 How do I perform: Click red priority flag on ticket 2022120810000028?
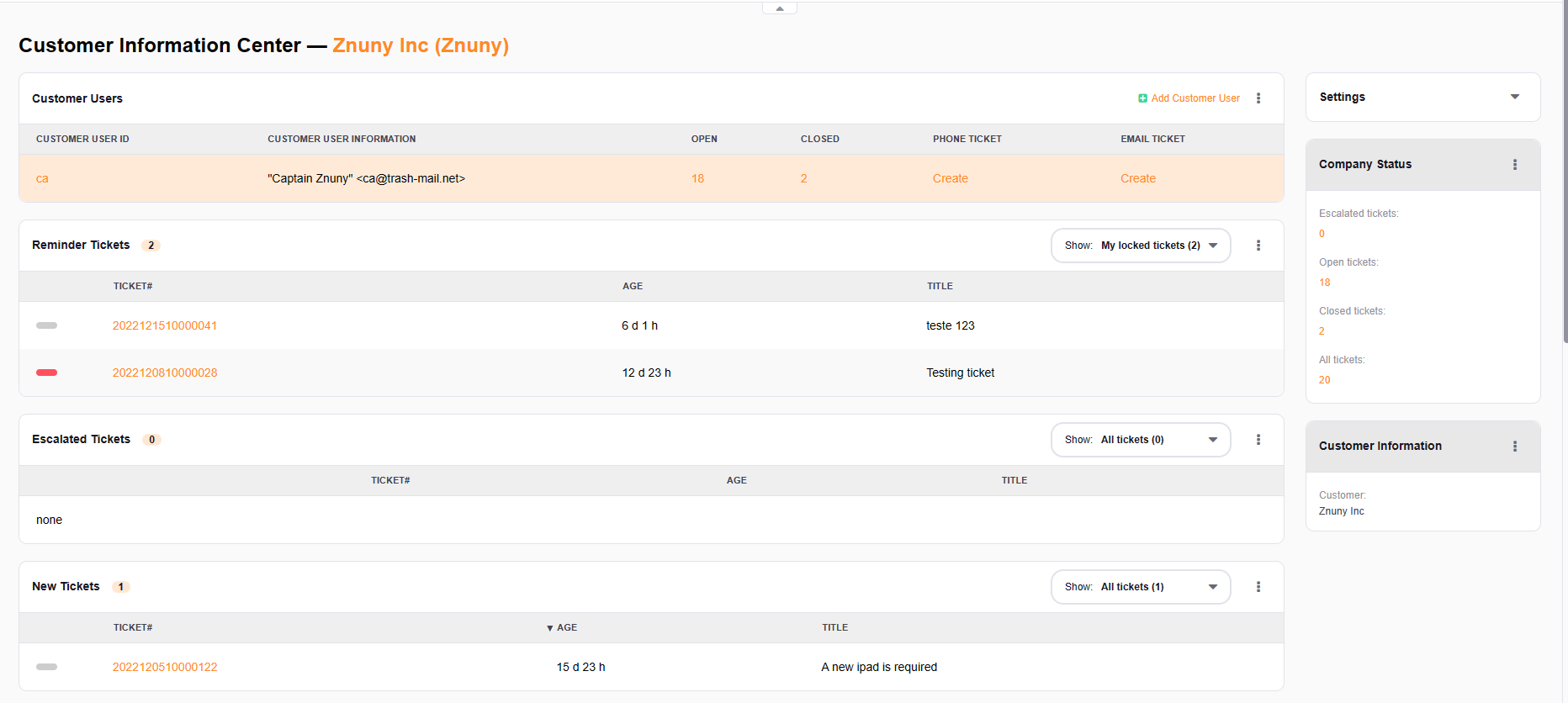pyautogui.click(x=47, y=373)
